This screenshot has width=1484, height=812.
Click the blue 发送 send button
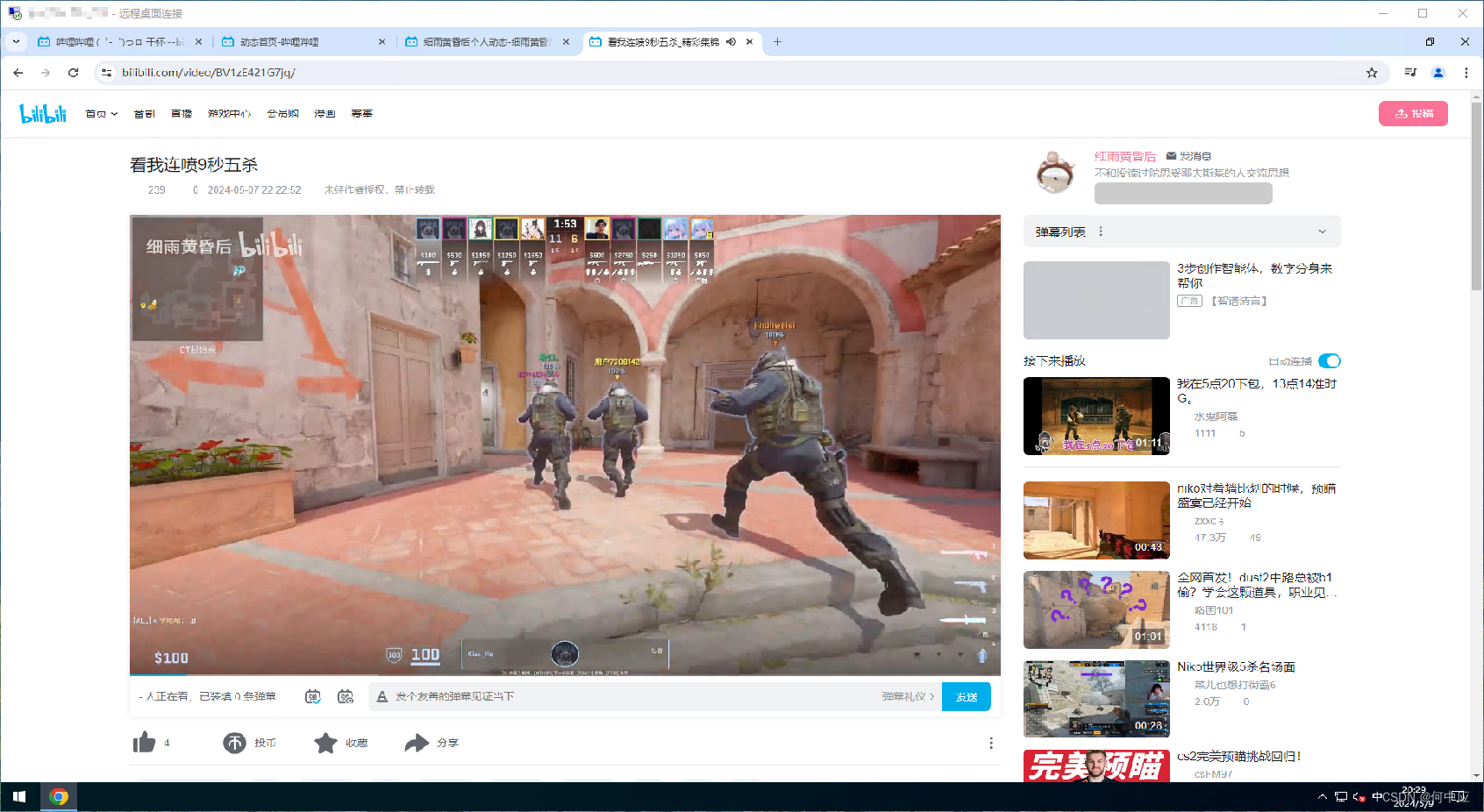coord(967,696)
